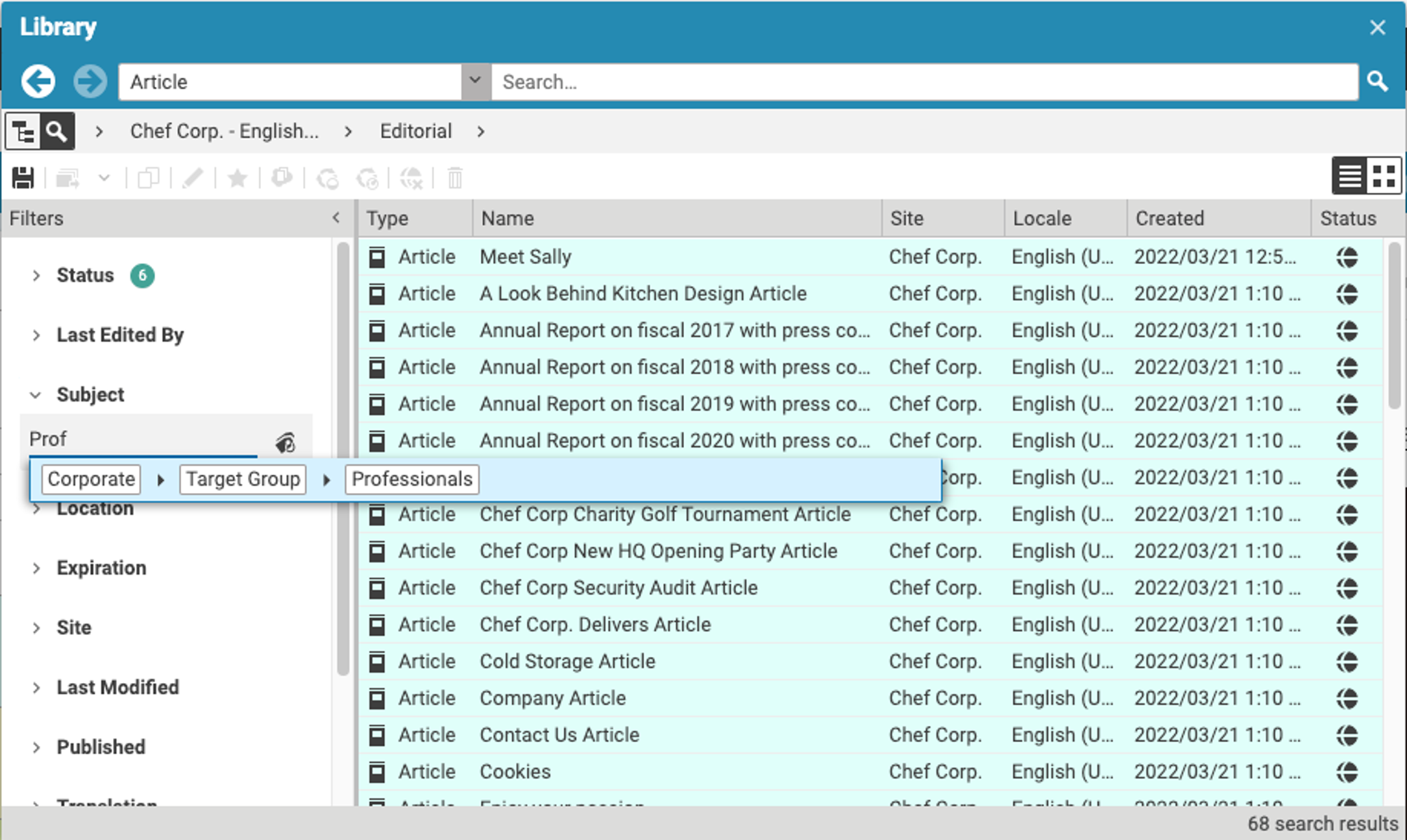Click the trash delete icon in toolbar
Screen dimensions: 1407x840
(x=455, y=178)
